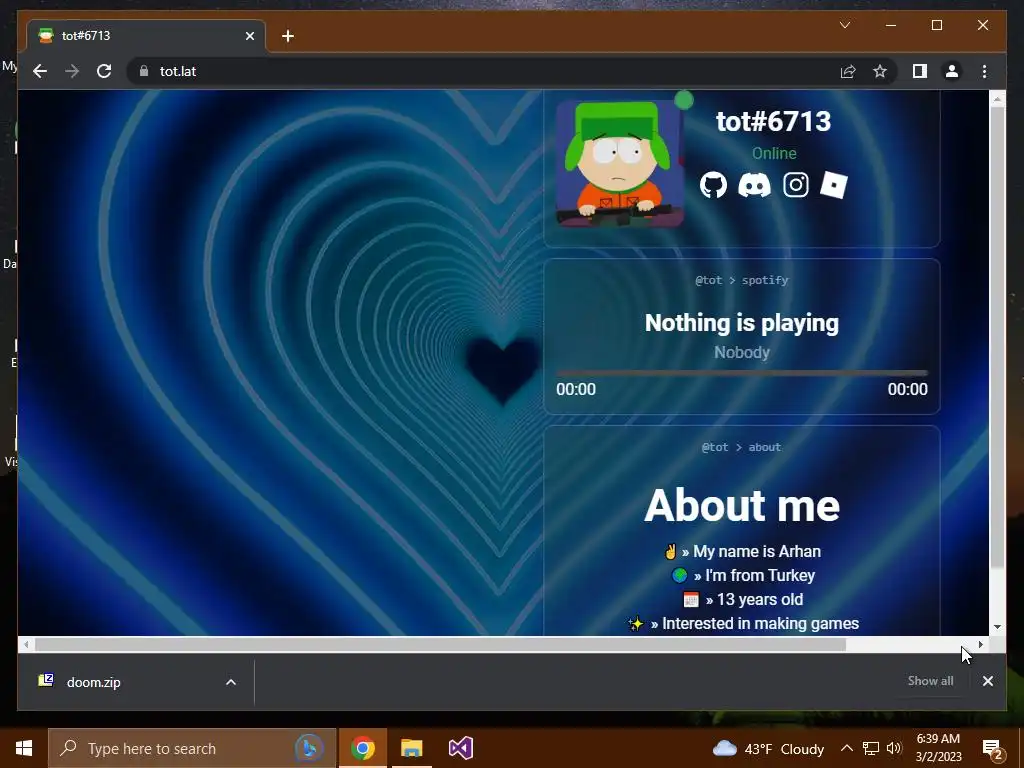Open the tab search dropdown
The height and width of the screenshot is (768, 1024).
pos(844,25)
